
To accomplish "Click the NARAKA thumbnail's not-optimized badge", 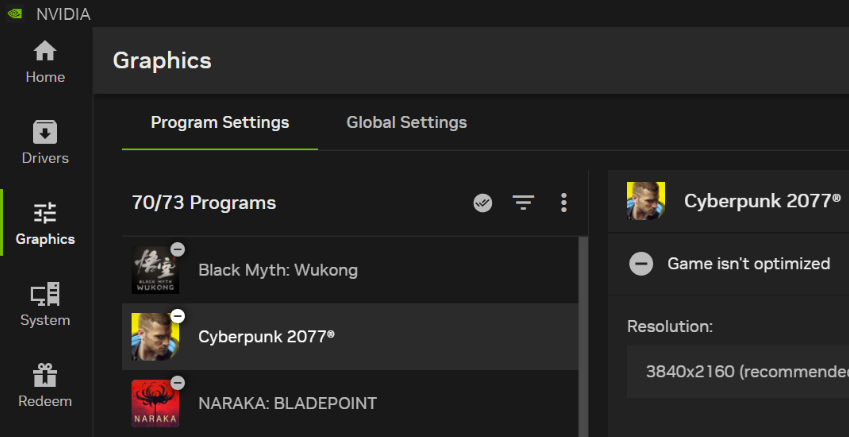I will (177, 383).
